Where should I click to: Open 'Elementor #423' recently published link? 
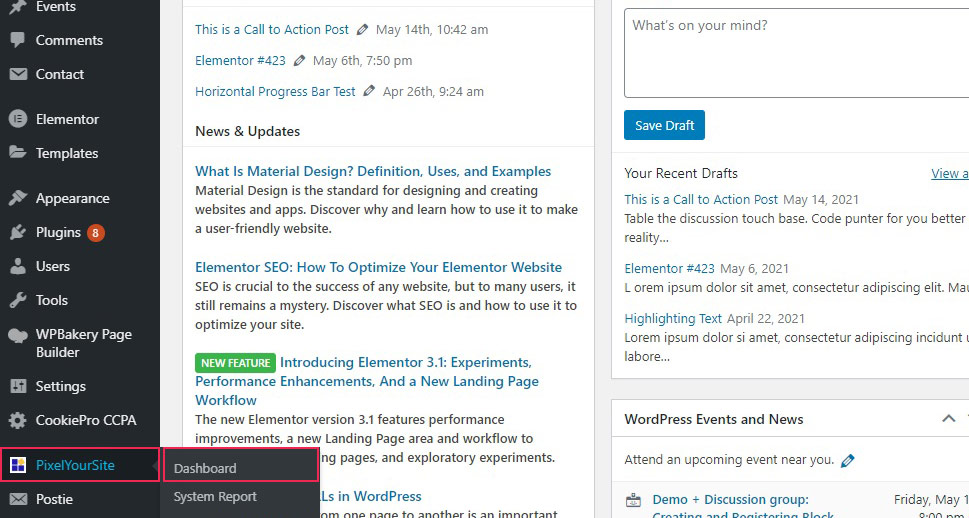(x=240, y=61)
